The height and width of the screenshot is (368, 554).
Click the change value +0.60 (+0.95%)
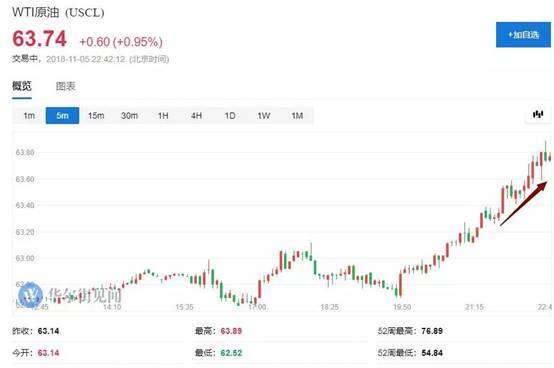pyautogui.click(x=121, y=42)
